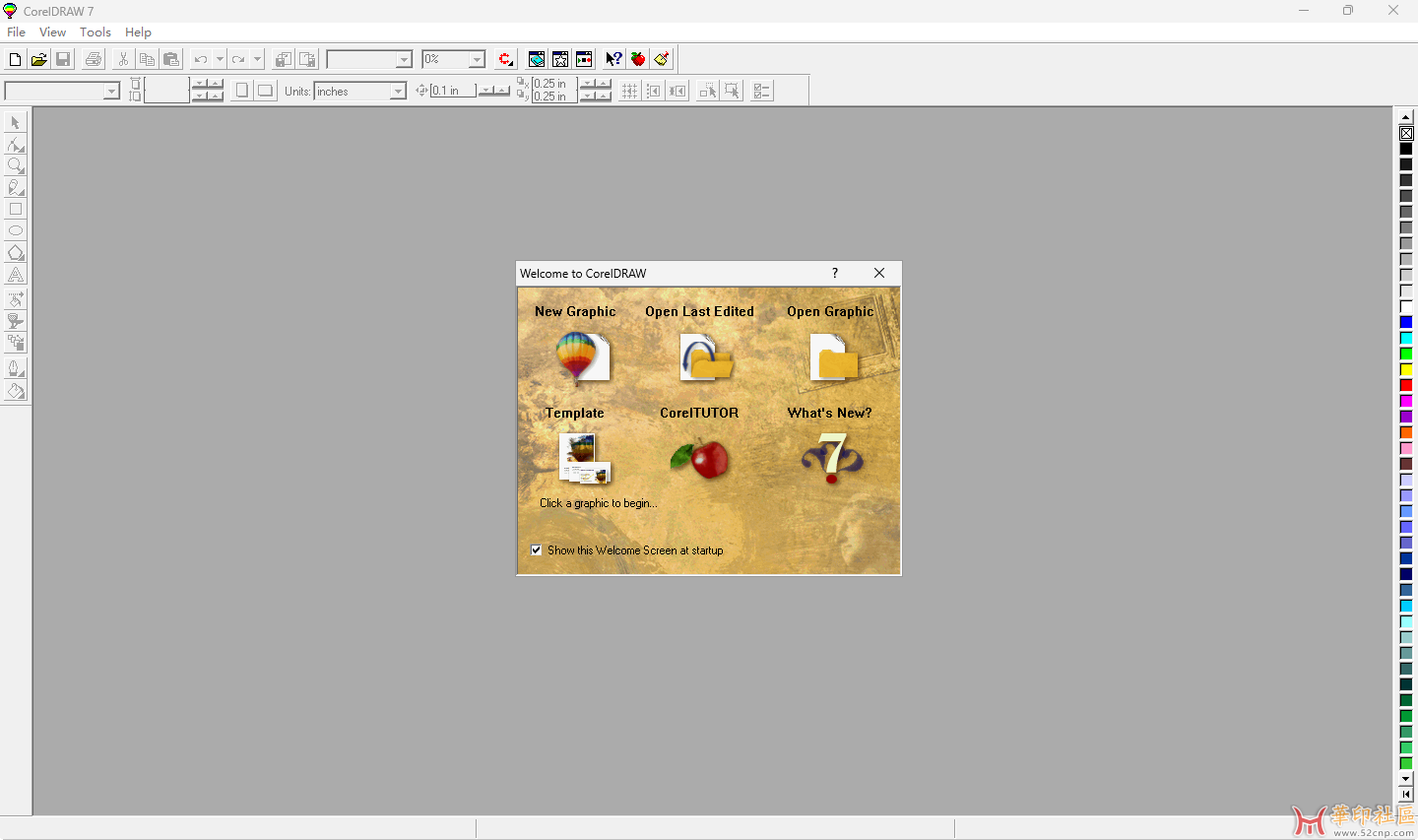Select the Freehand drawing tool
Screen dimensions: 1418x840
coord(16,187)
